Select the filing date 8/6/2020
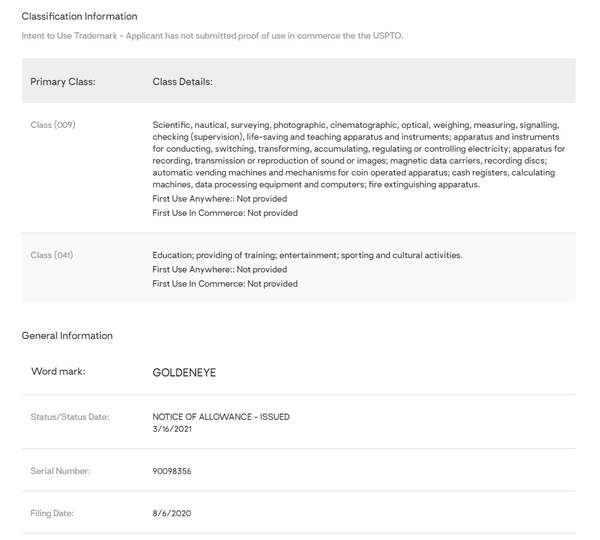The width and height of the screenshot is (600, 540). [x=172, y=513]
